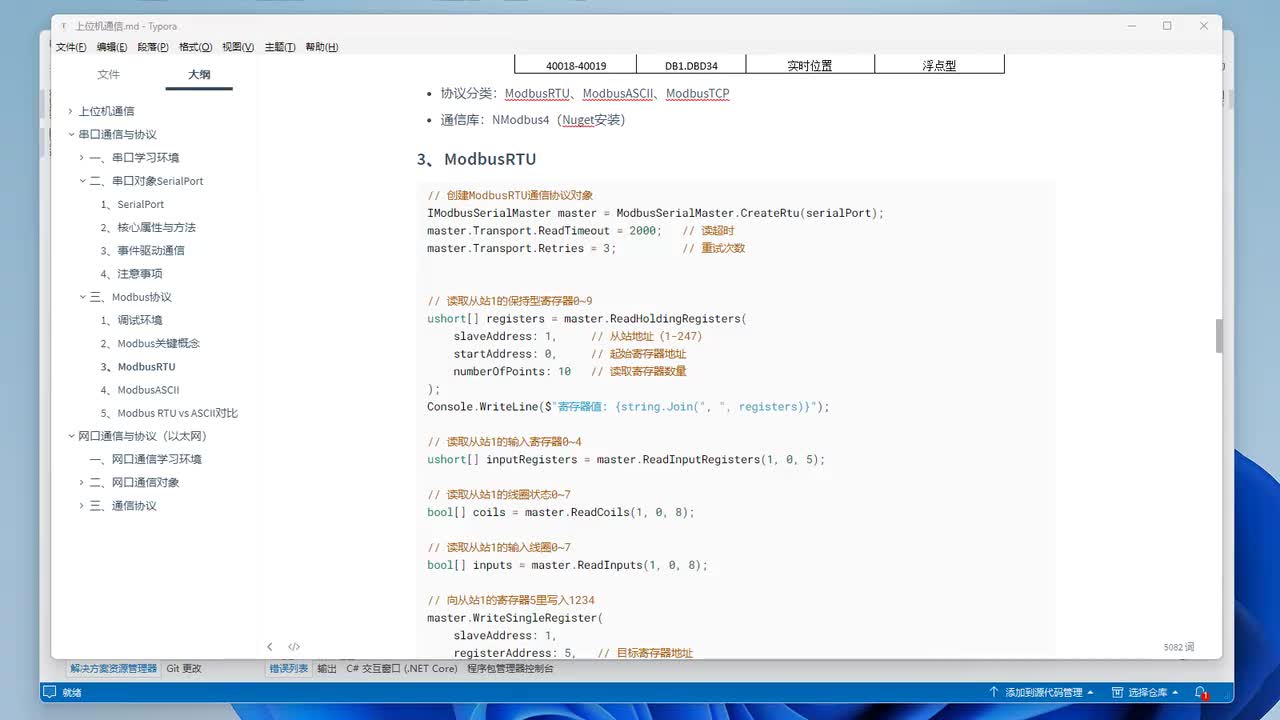This screenshot has width=1280, height=720.
Task: Open 输出 tab in Visual Studio
Action: click(327, 668)
